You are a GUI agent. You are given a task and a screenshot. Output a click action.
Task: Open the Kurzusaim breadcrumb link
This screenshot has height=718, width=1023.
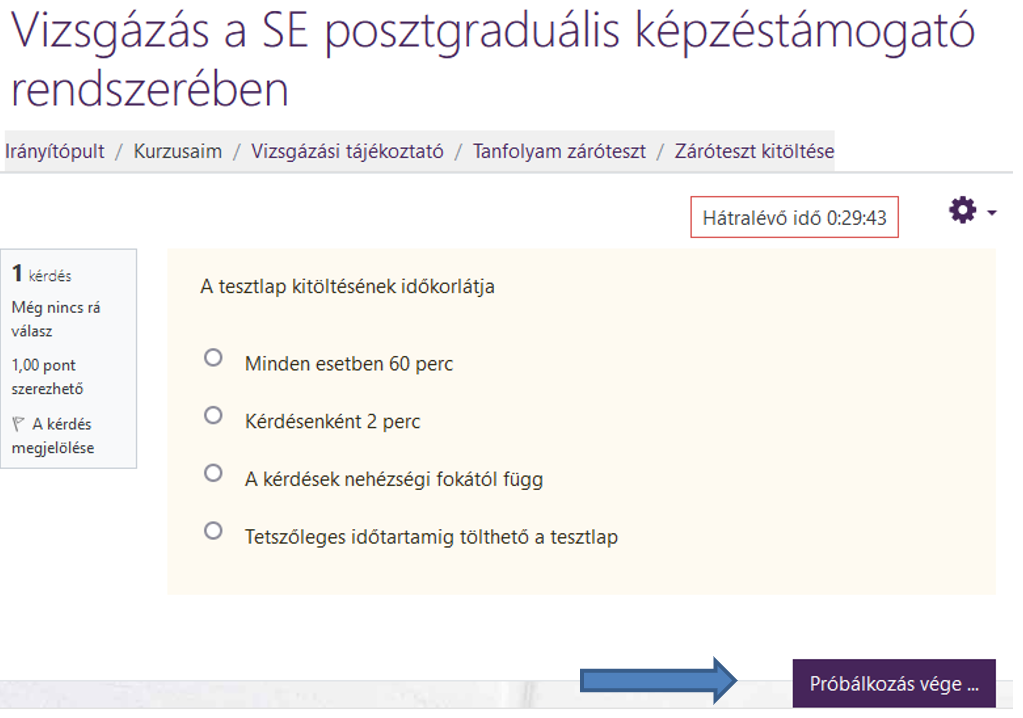178,152
